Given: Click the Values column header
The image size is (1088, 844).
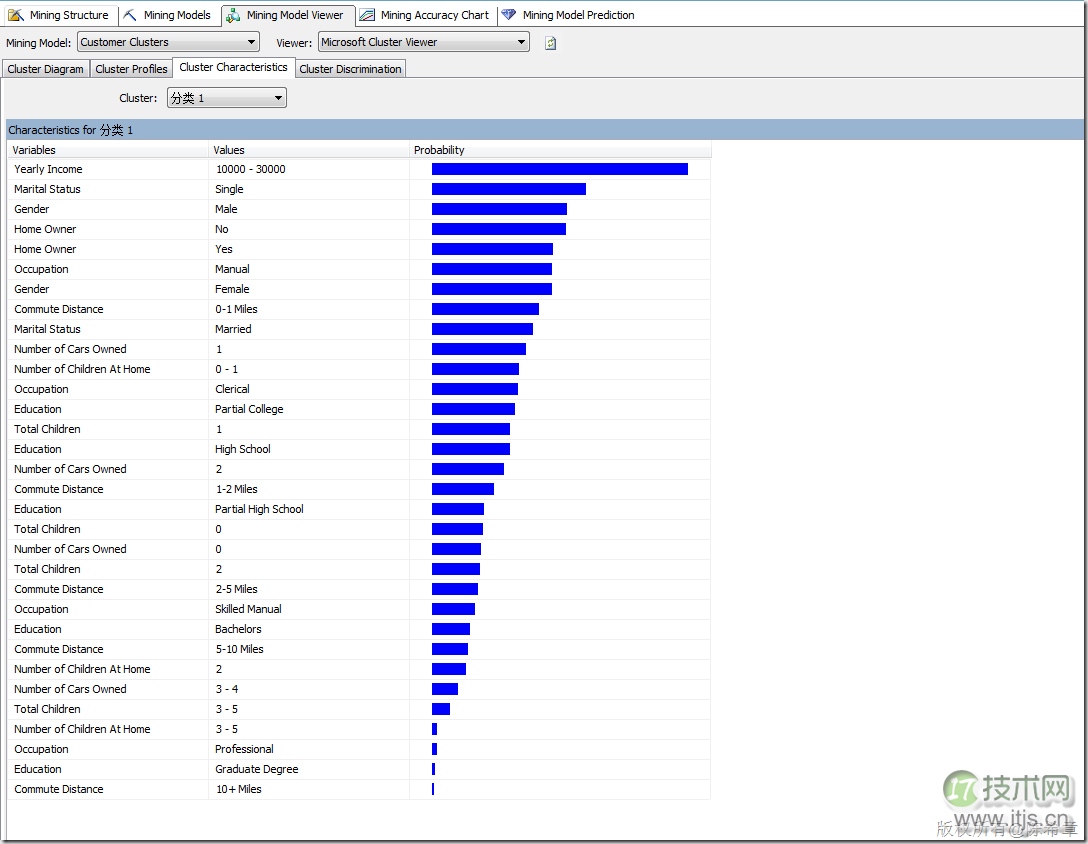Looking at the screenshot, I should [x=229, y=149].
